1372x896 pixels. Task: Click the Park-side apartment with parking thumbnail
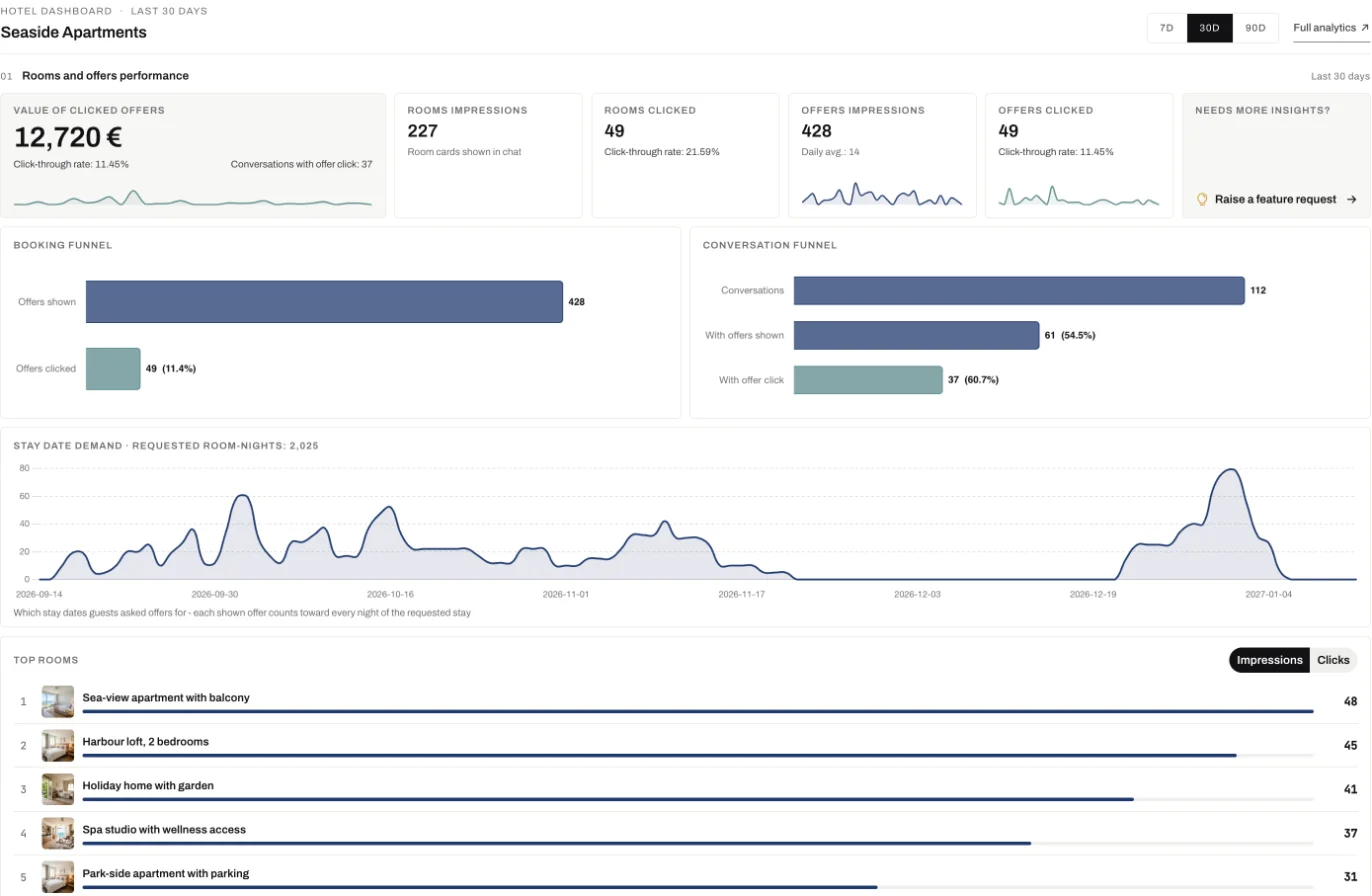pos(58,877)
